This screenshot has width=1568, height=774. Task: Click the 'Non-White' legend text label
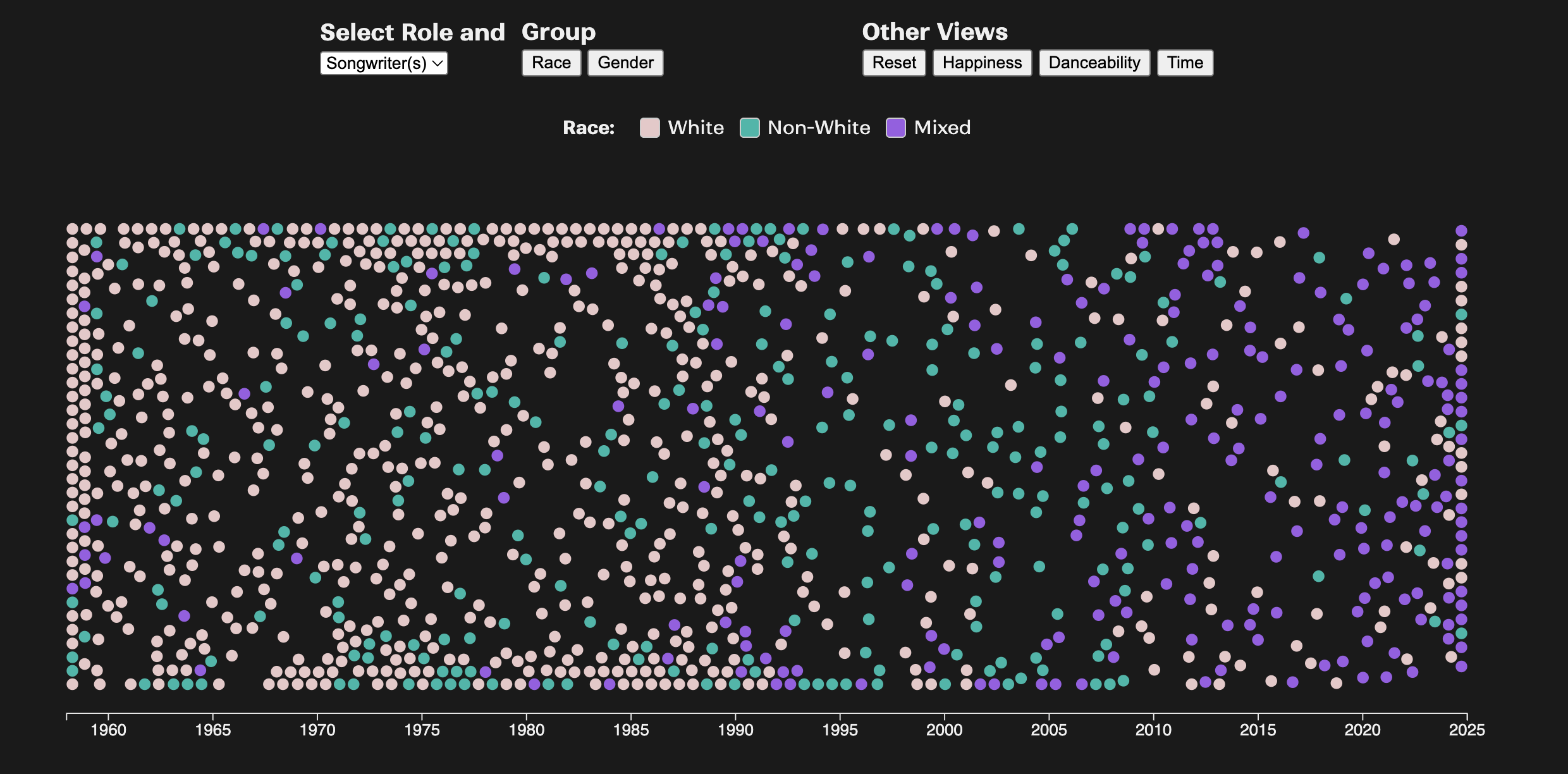(818, 128)
